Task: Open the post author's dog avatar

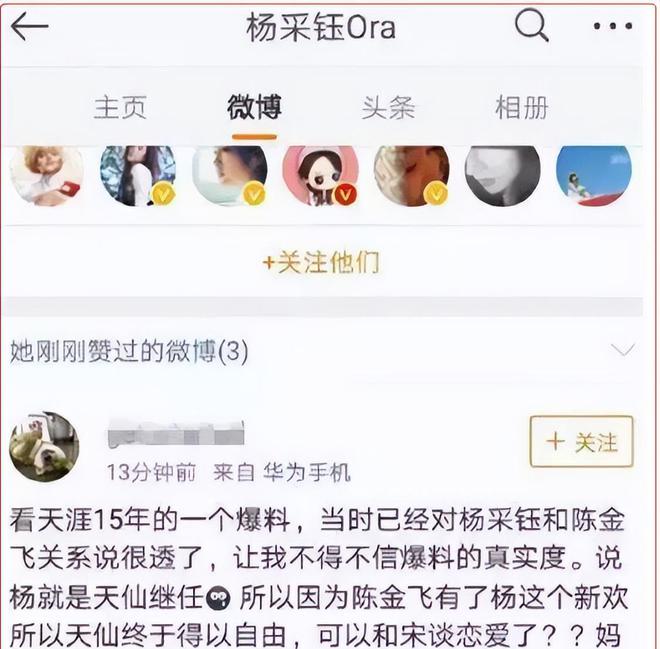Action: (44, 447)
